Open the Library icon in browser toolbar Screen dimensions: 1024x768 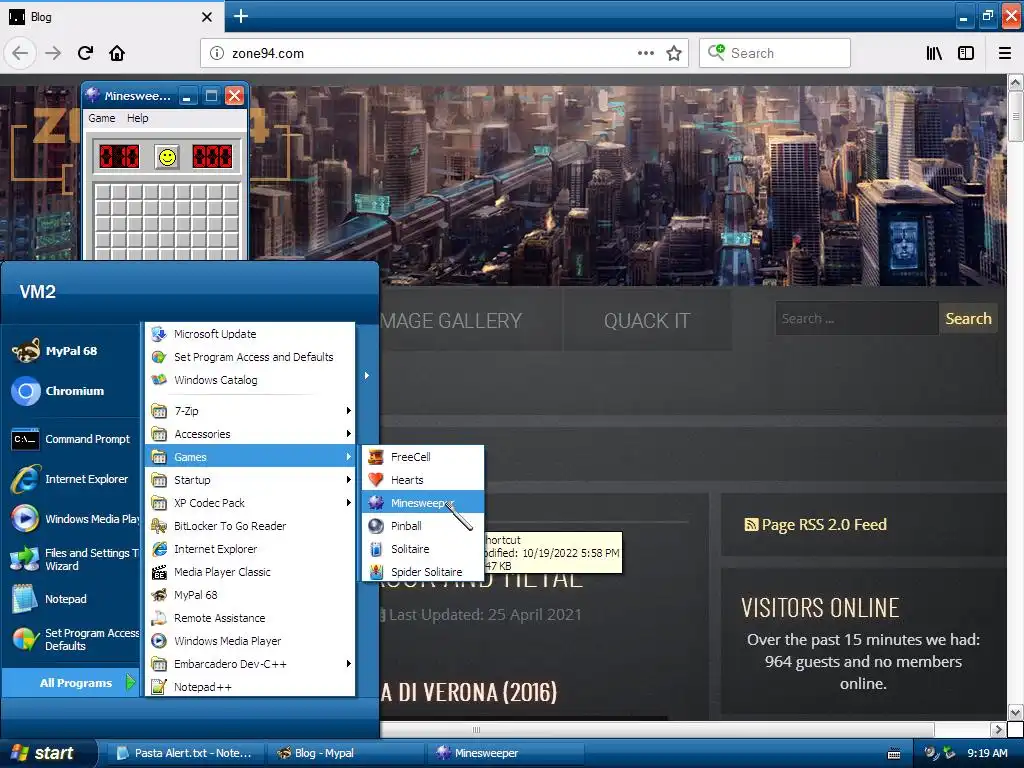934,53
